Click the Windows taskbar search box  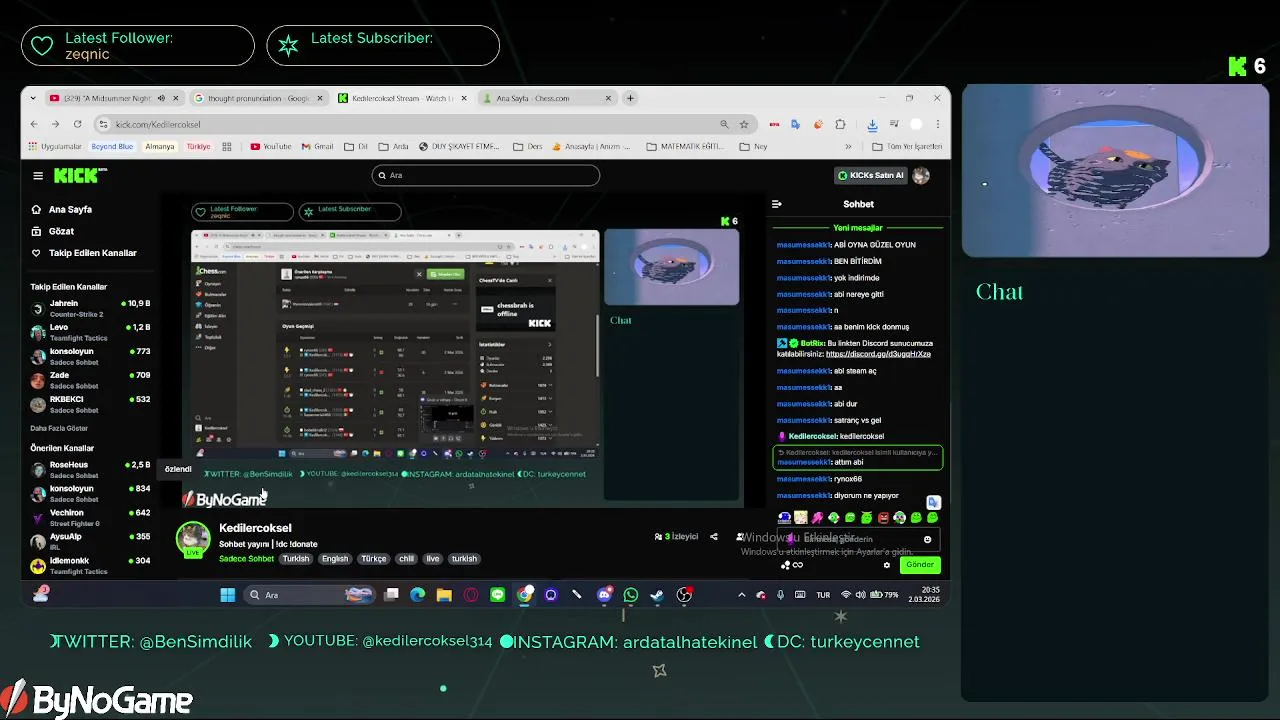point(310,595)
